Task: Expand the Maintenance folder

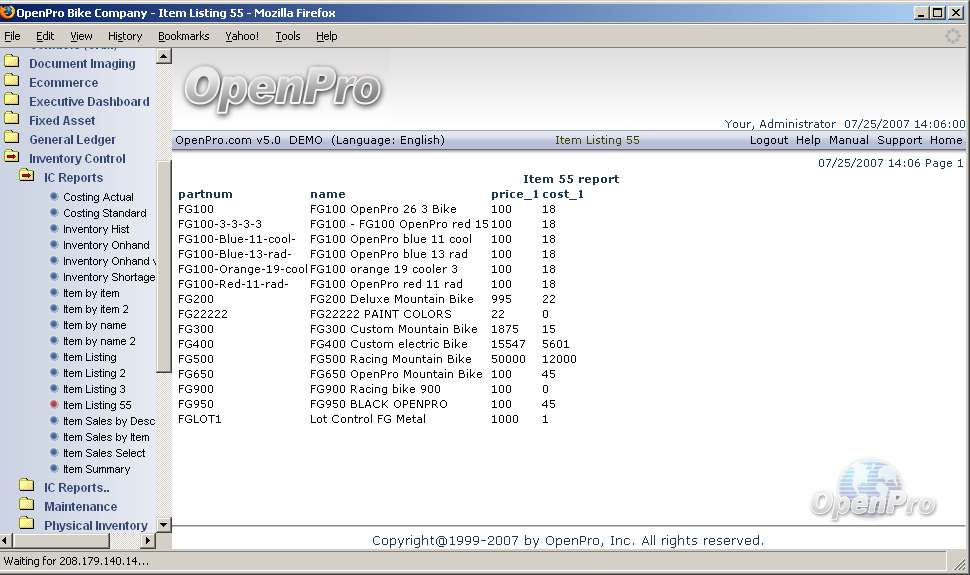Action: coord(27,506)
